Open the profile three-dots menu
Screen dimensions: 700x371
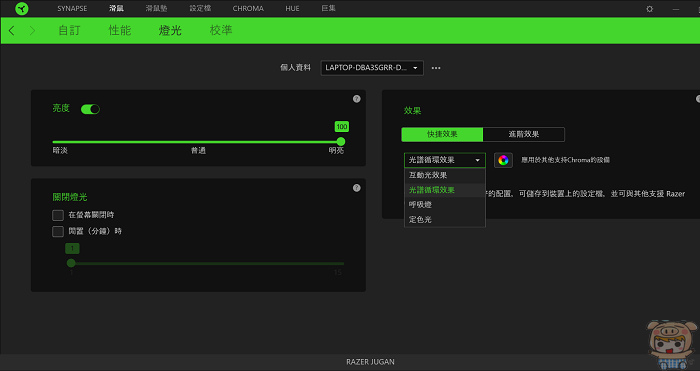[436, 68]
